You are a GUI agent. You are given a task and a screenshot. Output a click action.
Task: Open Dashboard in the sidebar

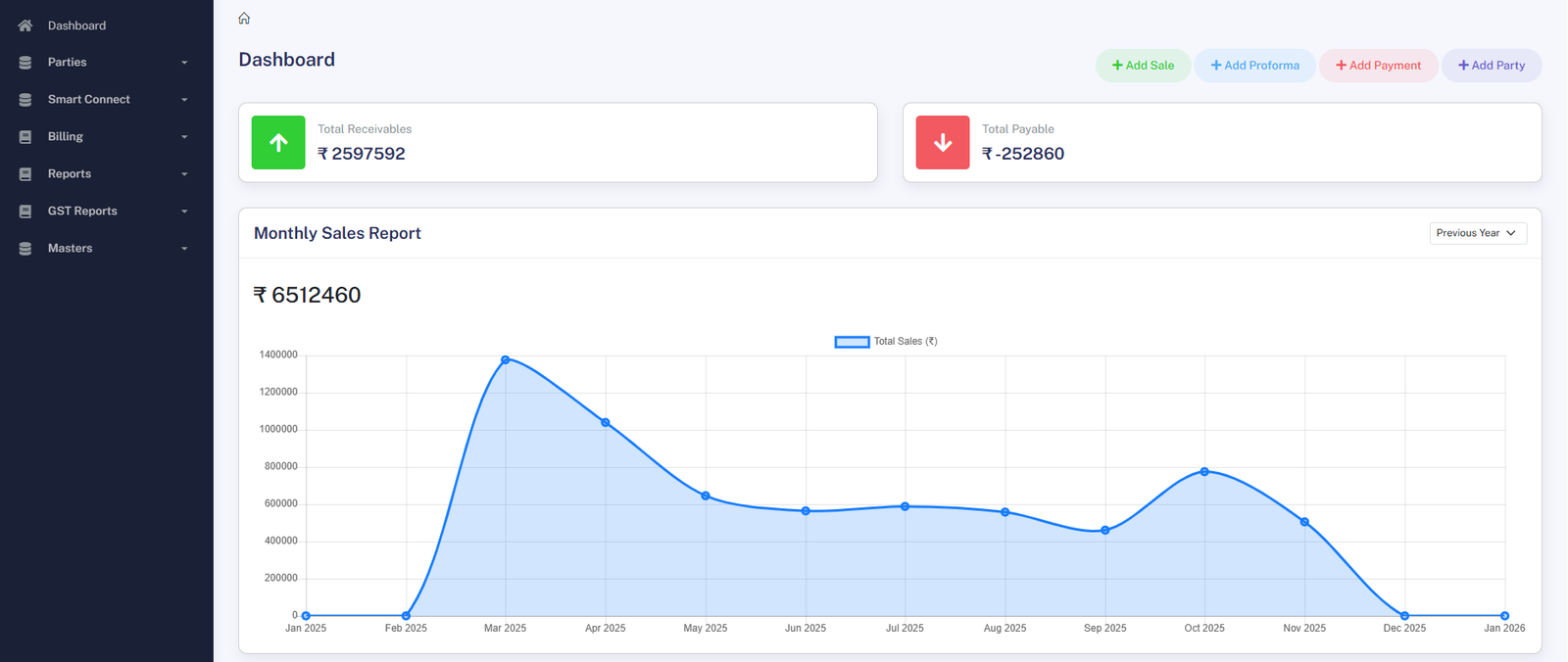coord(106,25)
